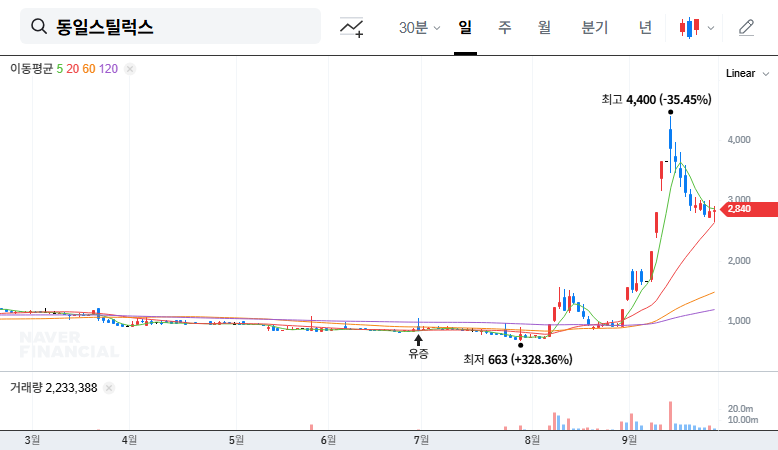Open the pencil drawing tool
The height and width of the screenshot is (450, 778).
746,28
